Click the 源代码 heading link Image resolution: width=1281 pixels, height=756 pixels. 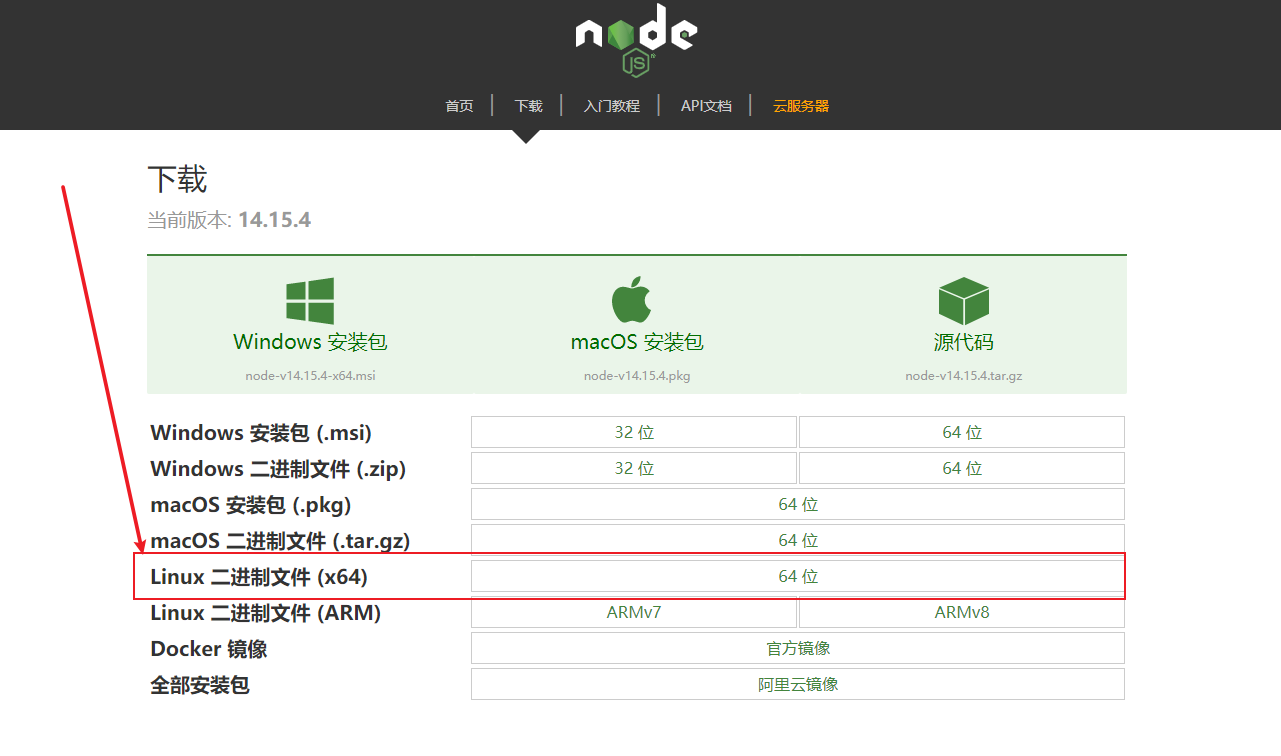coord(964,342)
